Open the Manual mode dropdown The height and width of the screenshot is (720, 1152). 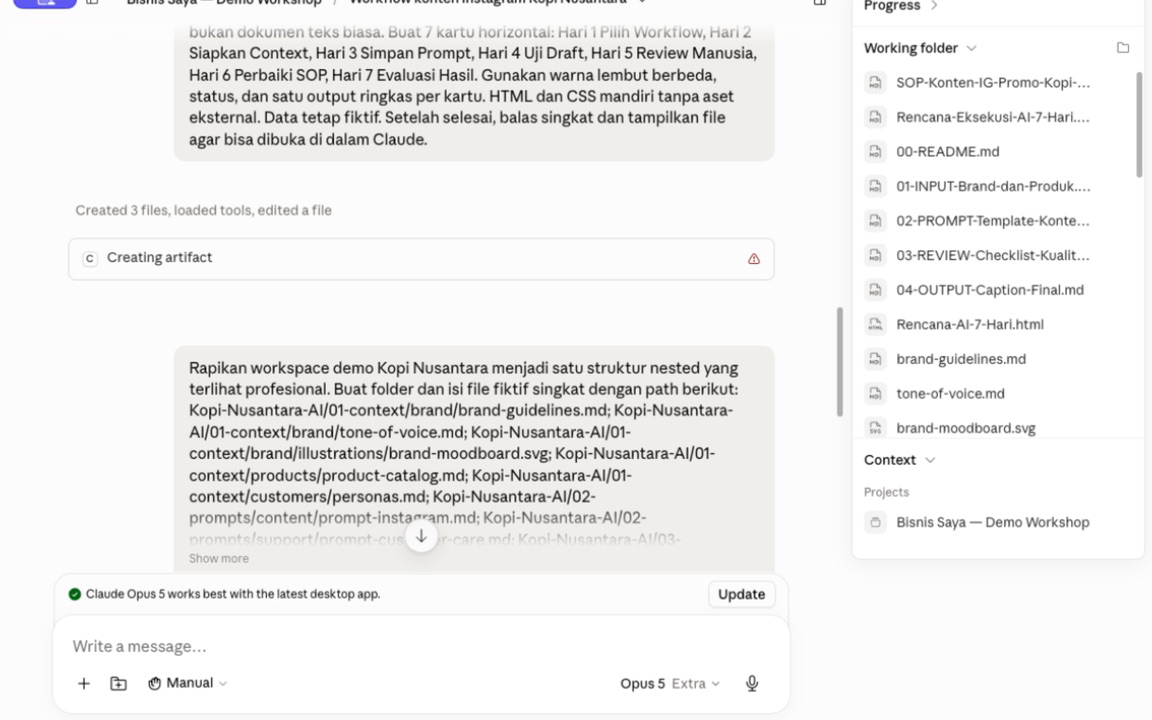(x=187, y=683)
